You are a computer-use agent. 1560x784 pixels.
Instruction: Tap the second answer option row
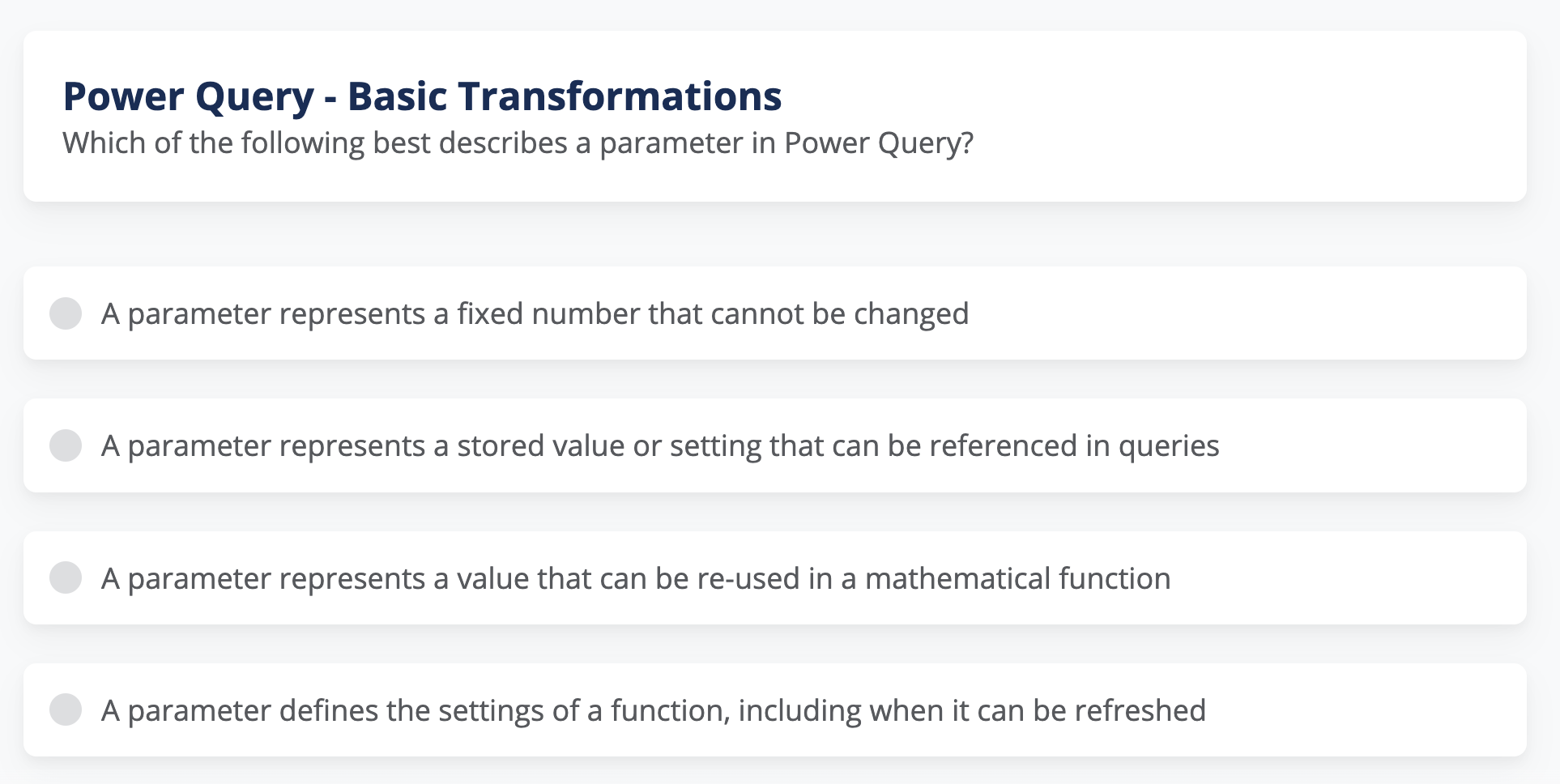(780, 445)
